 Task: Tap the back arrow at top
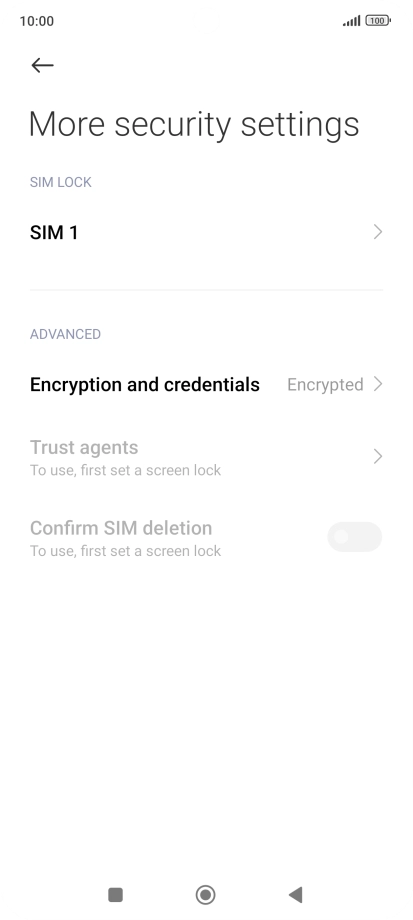coord(42,65)
